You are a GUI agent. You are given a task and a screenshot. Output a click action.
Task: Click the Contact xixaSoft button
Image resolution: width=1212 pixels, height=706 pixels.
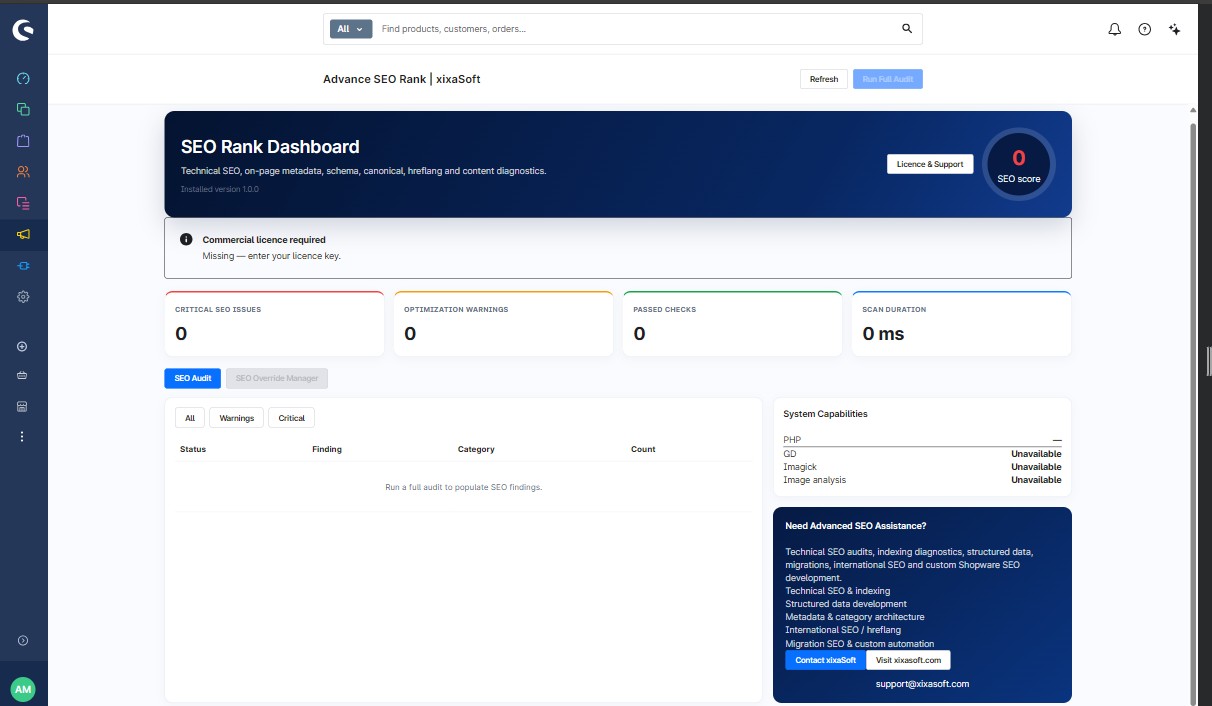coord(825,660)
